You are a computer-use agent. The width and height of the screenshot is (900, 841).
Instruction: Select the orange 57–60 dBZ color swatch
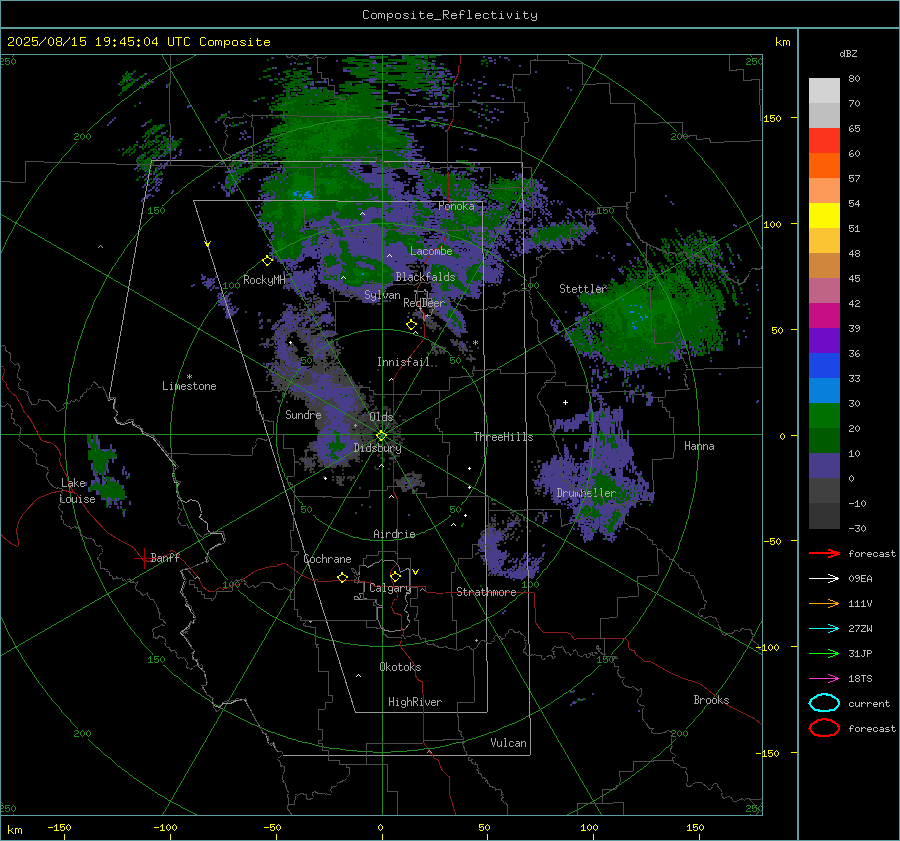pyautogui.click(x=824, y=165)
